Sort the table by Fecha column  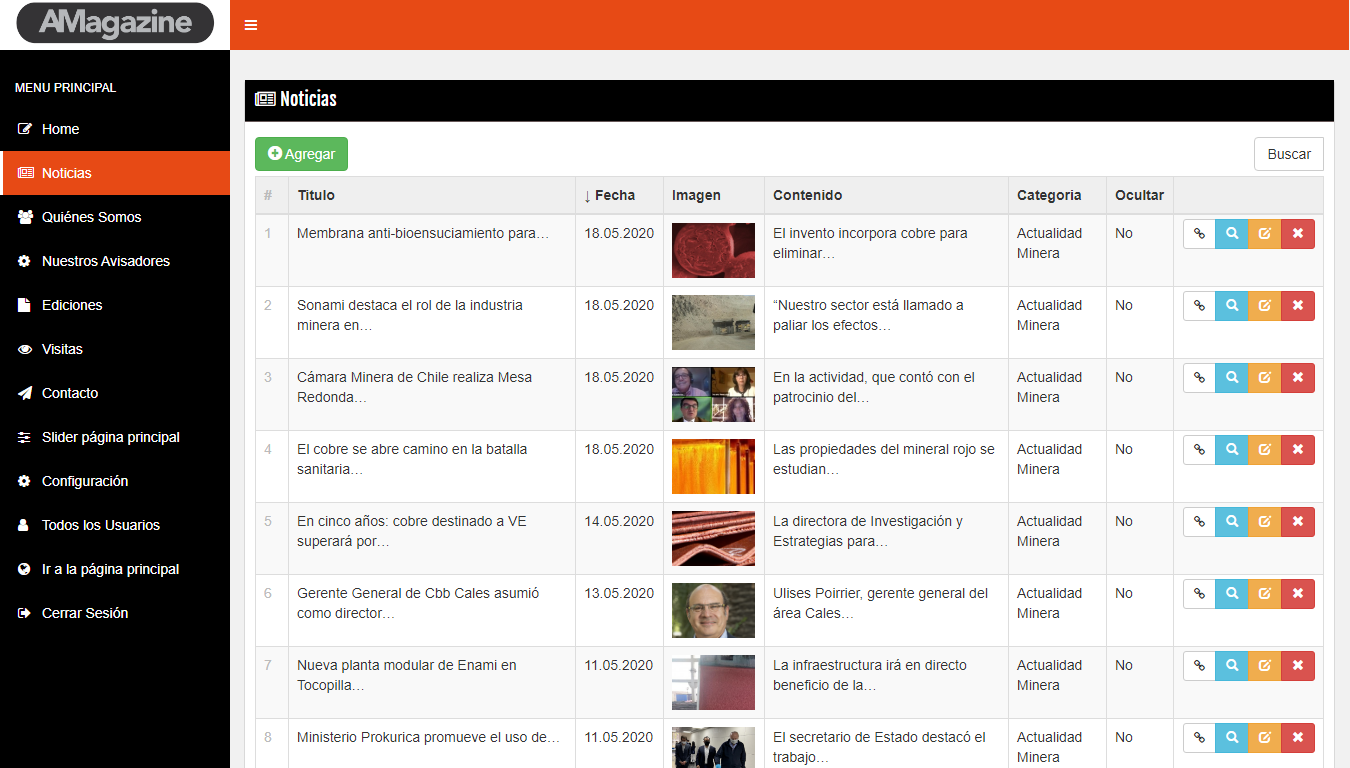coord(614,196)
